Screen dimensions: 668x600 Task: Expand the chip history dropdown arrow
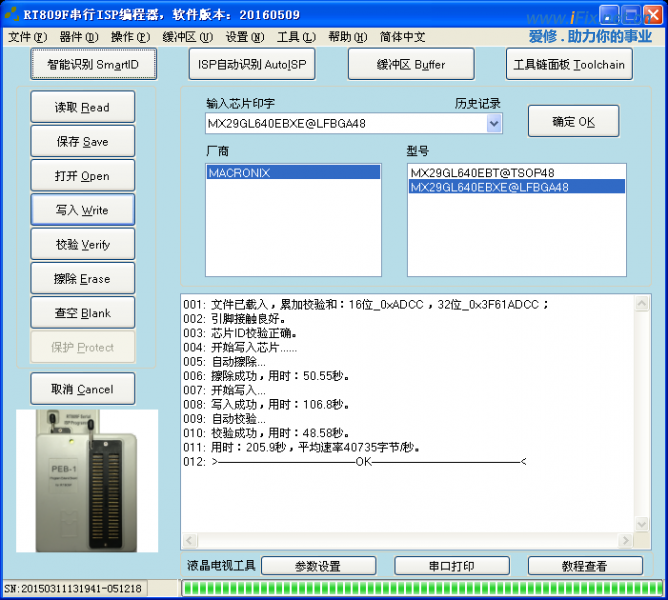pos(494,124)
